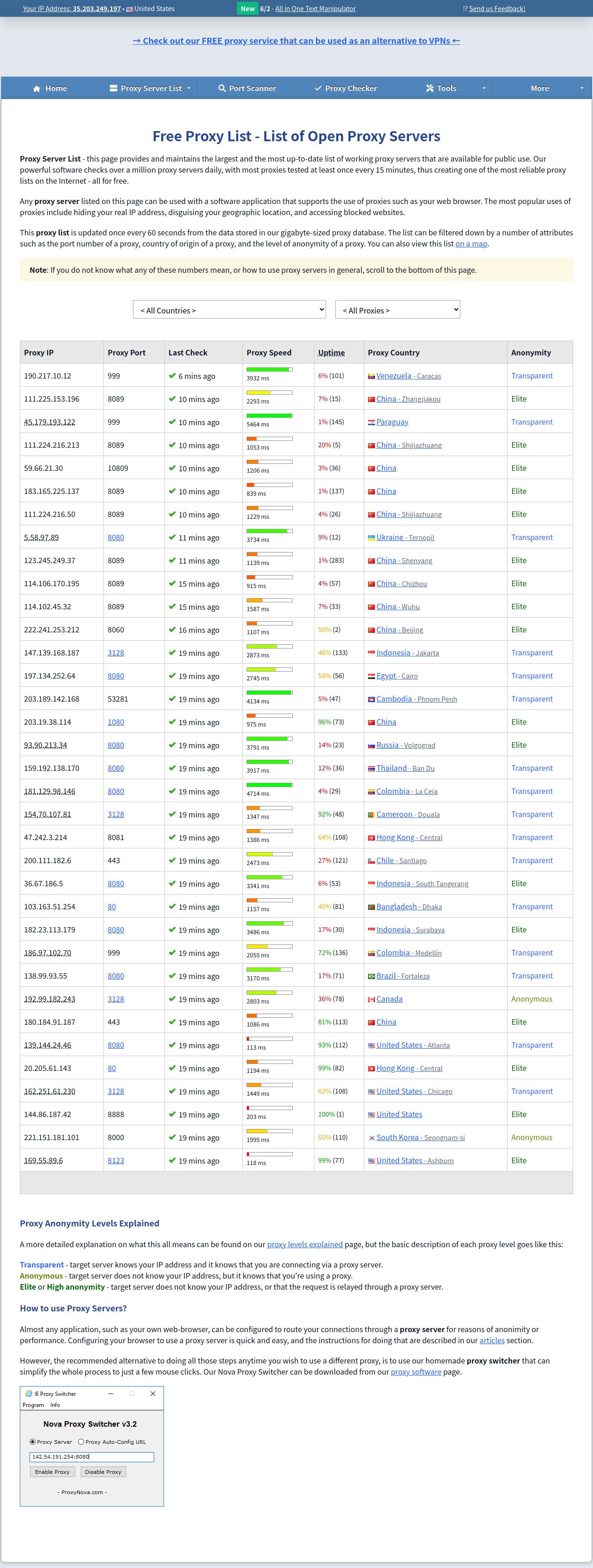Click the Russia flag icon
This screenshot has height=1568, width=593.
coord(371,745)
